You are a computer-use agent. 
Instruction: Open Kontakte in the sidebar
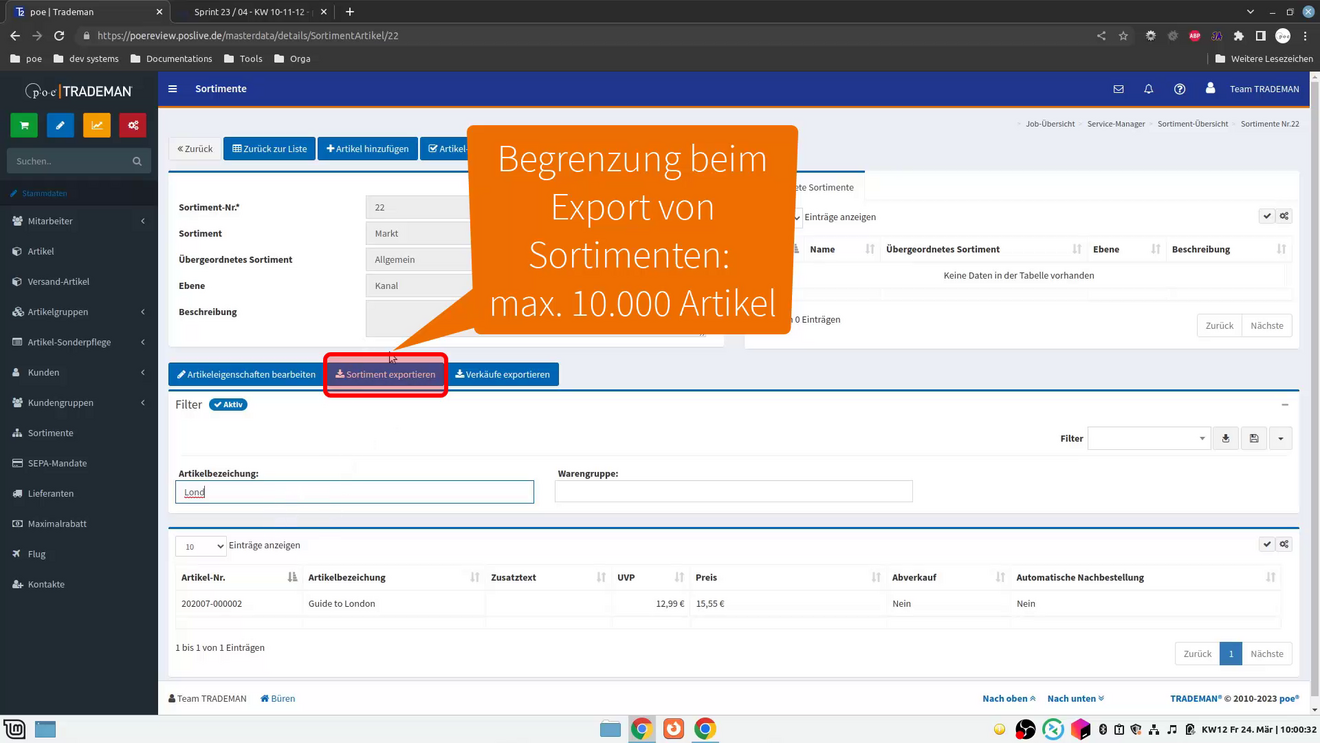tap(78, 584)
